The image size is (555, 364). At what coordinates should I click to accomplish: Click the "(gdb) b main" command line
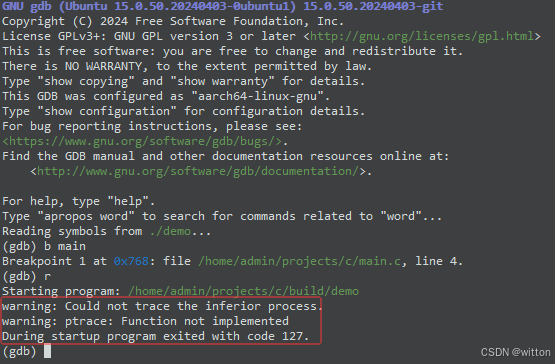pos(44,246)
